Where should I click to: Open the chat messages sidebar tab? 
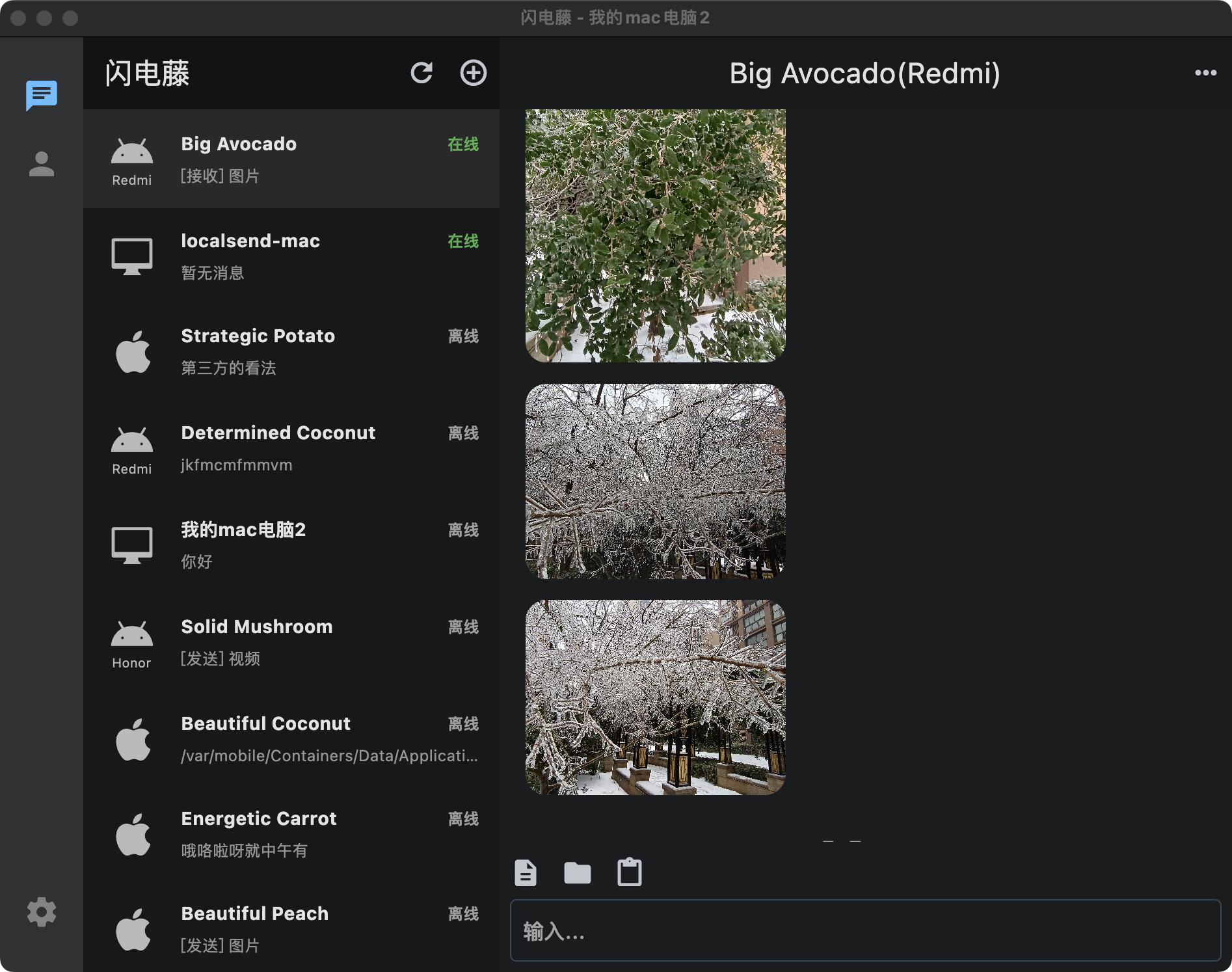pyautogui.click(x=42, y=96)
